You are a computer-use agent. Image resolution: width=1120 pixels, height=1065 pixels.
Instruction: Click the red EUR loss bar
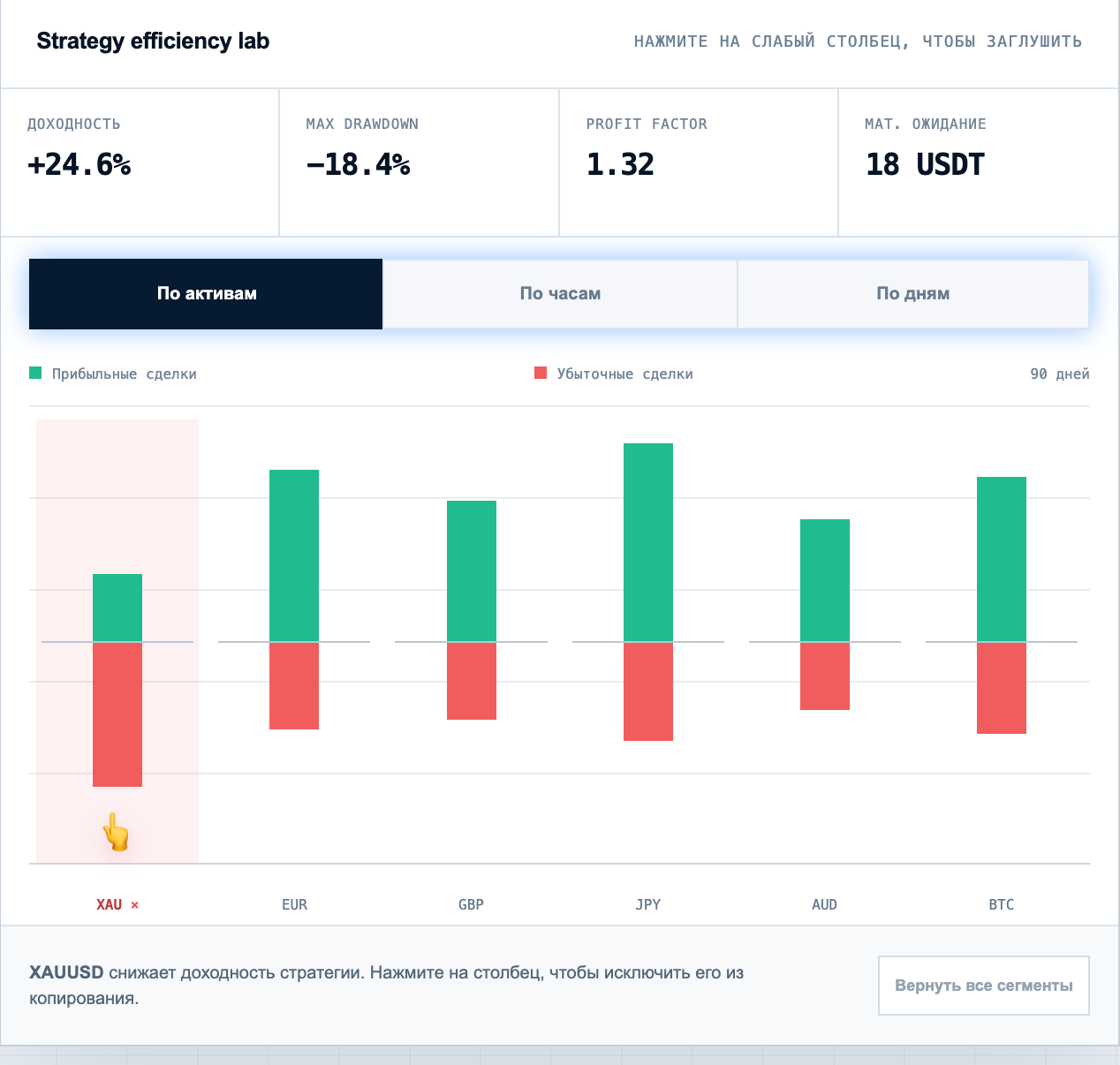coord(294,686)
